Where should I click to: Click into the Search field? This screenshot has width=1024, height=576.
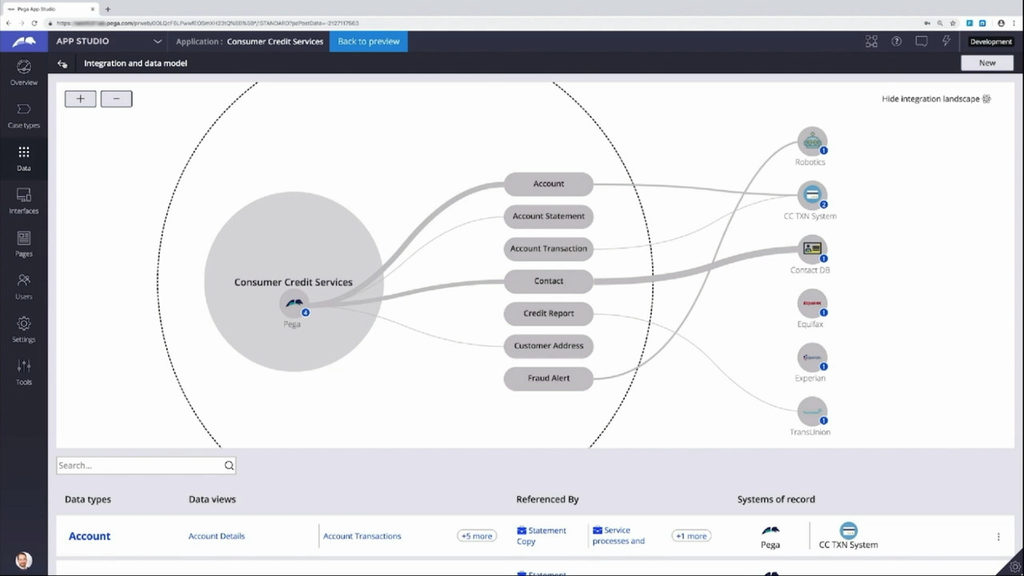139,465
